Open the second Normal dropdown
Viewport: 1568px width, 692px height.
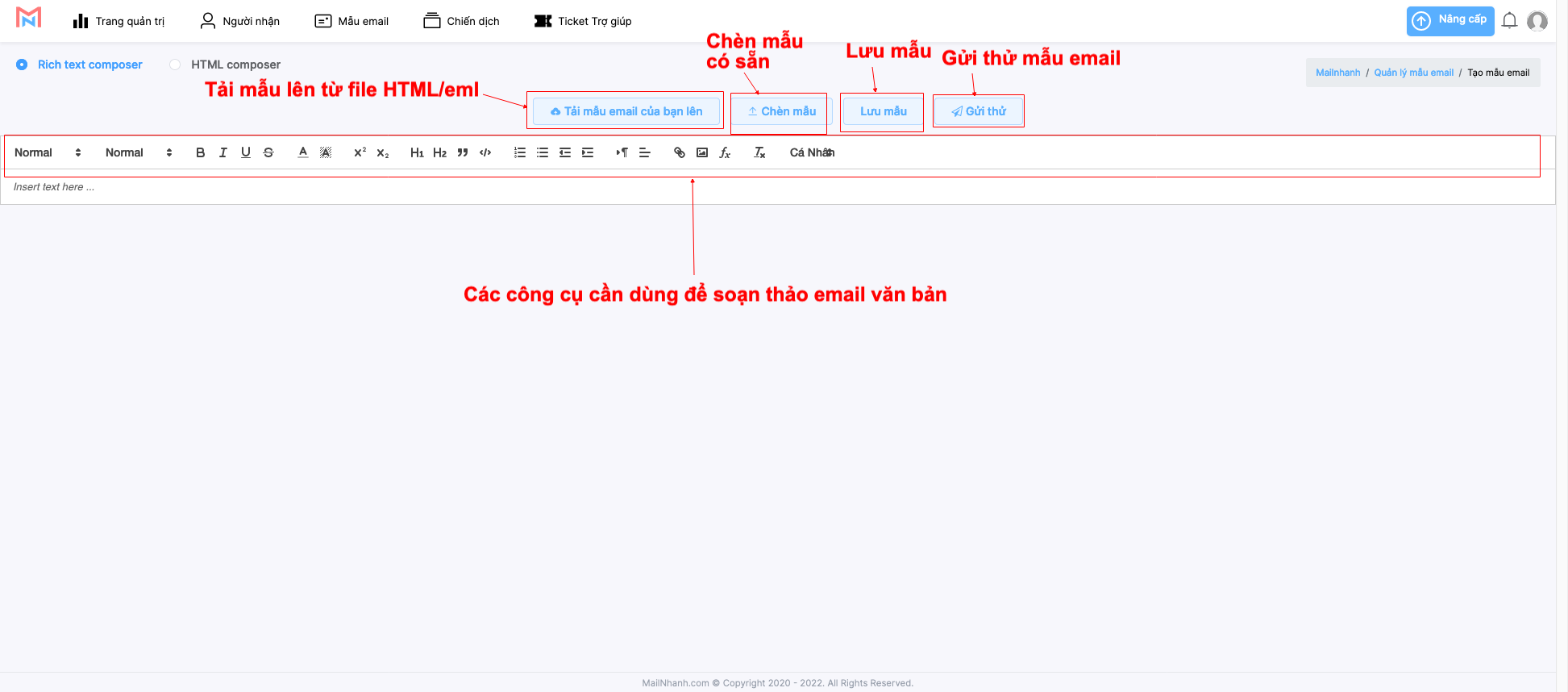tap(139, 152)
